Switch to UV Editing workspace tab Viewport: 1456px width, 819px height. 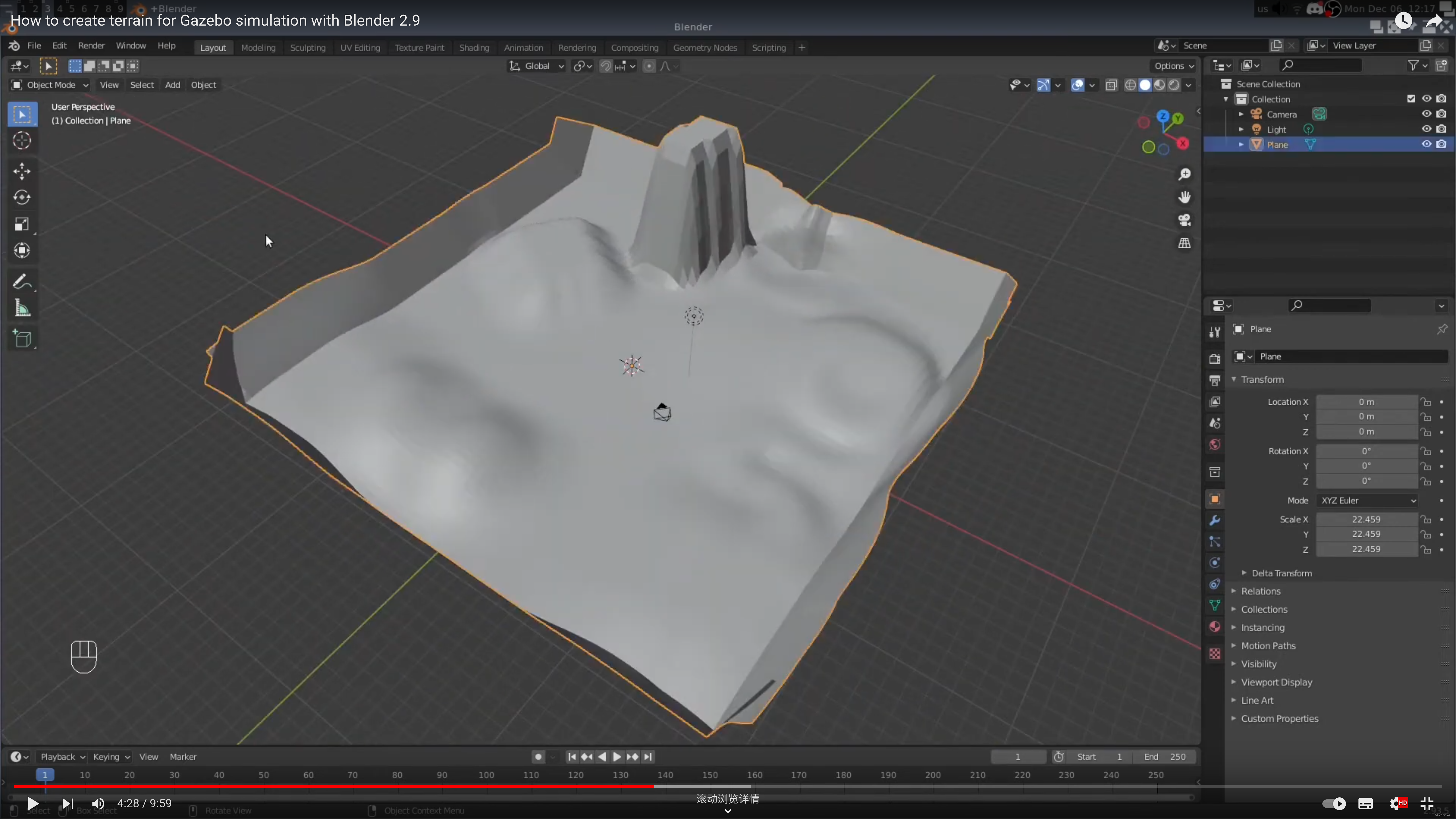point(360,47)
